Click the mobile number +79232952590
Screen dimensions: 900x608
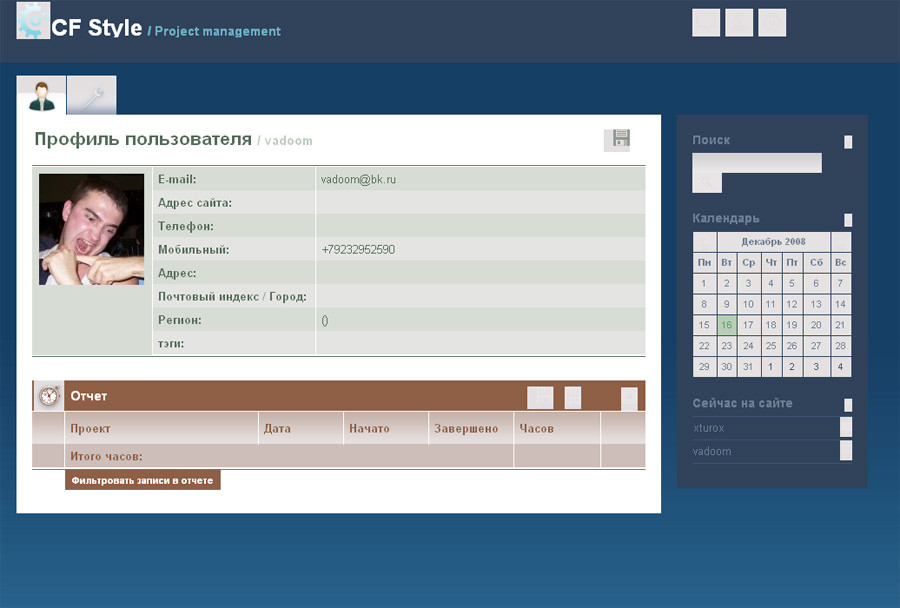[358, 250]
